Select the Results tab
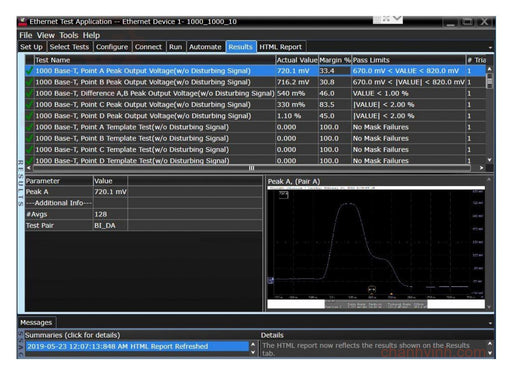The width and height of the screenshot is (512, 375). point(240,47)
